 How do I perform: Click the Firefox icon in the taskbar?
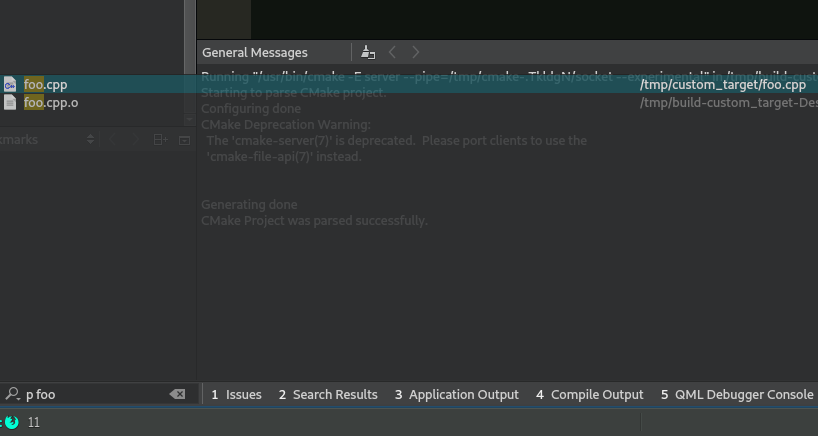[10, 422]
